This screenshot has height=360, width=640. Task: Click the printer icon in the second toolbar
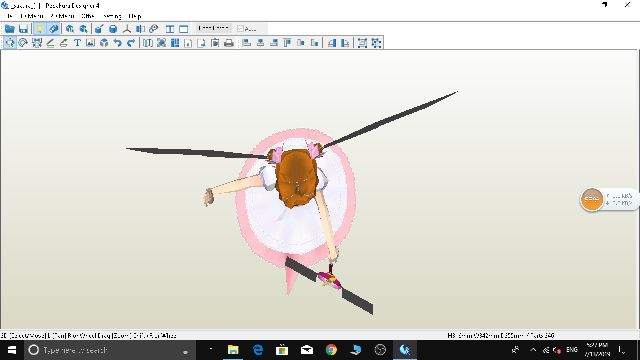click(229, 42)
